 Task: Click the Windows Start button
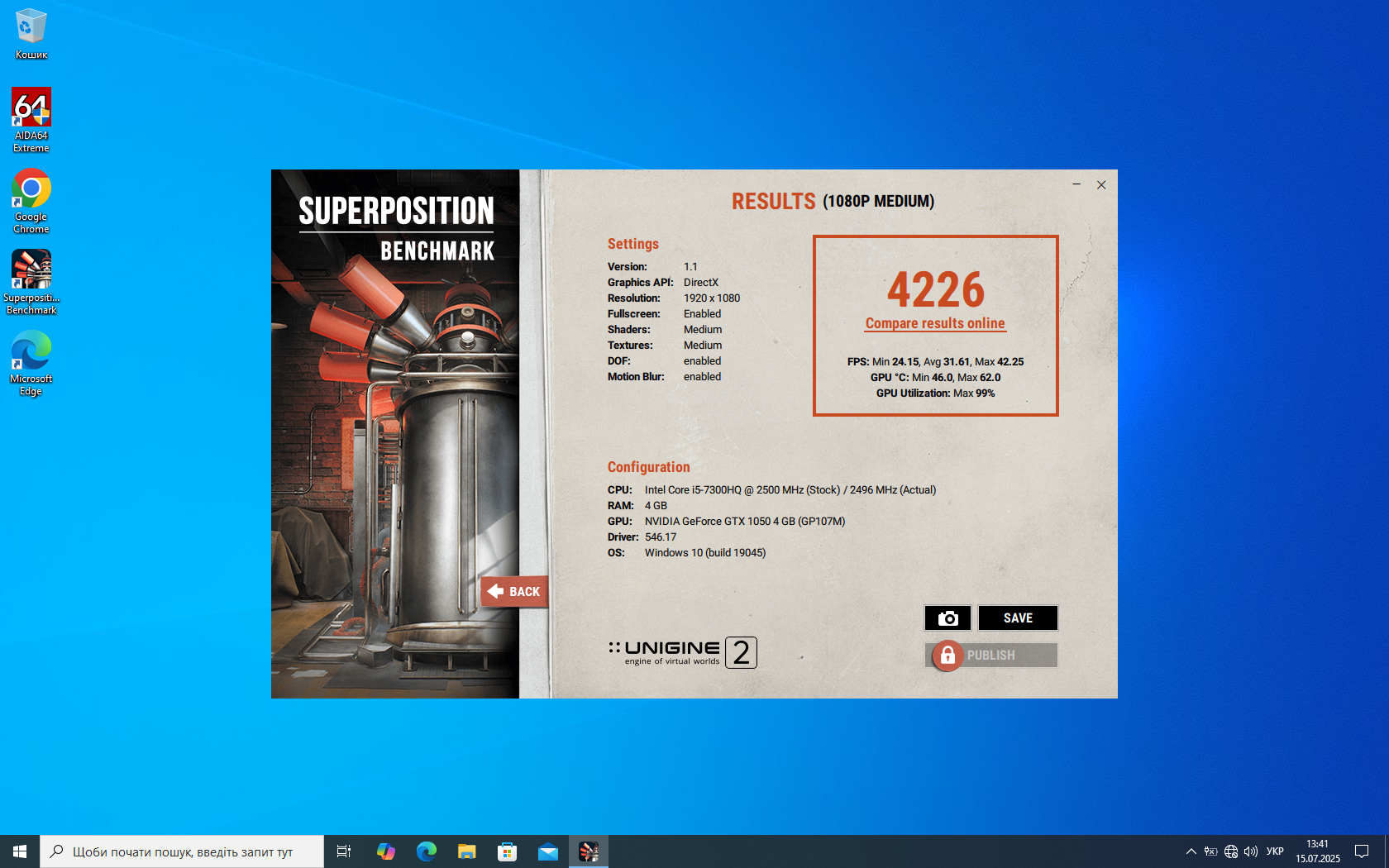[x=20, y=851]
